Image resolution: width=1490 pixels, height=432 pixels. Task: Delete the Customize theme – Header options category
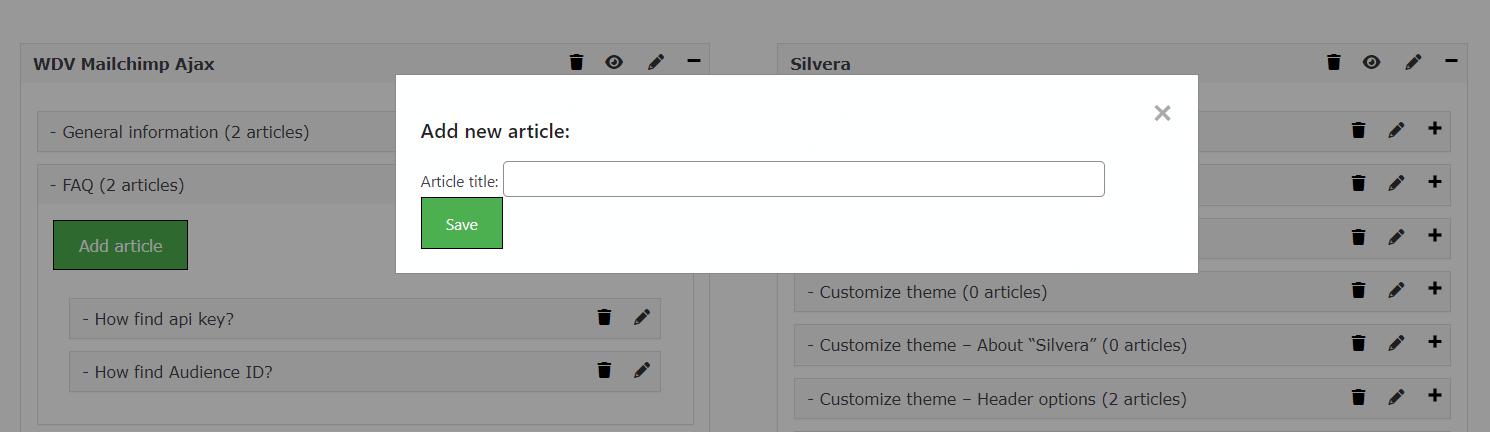(x=1358, y=397)
